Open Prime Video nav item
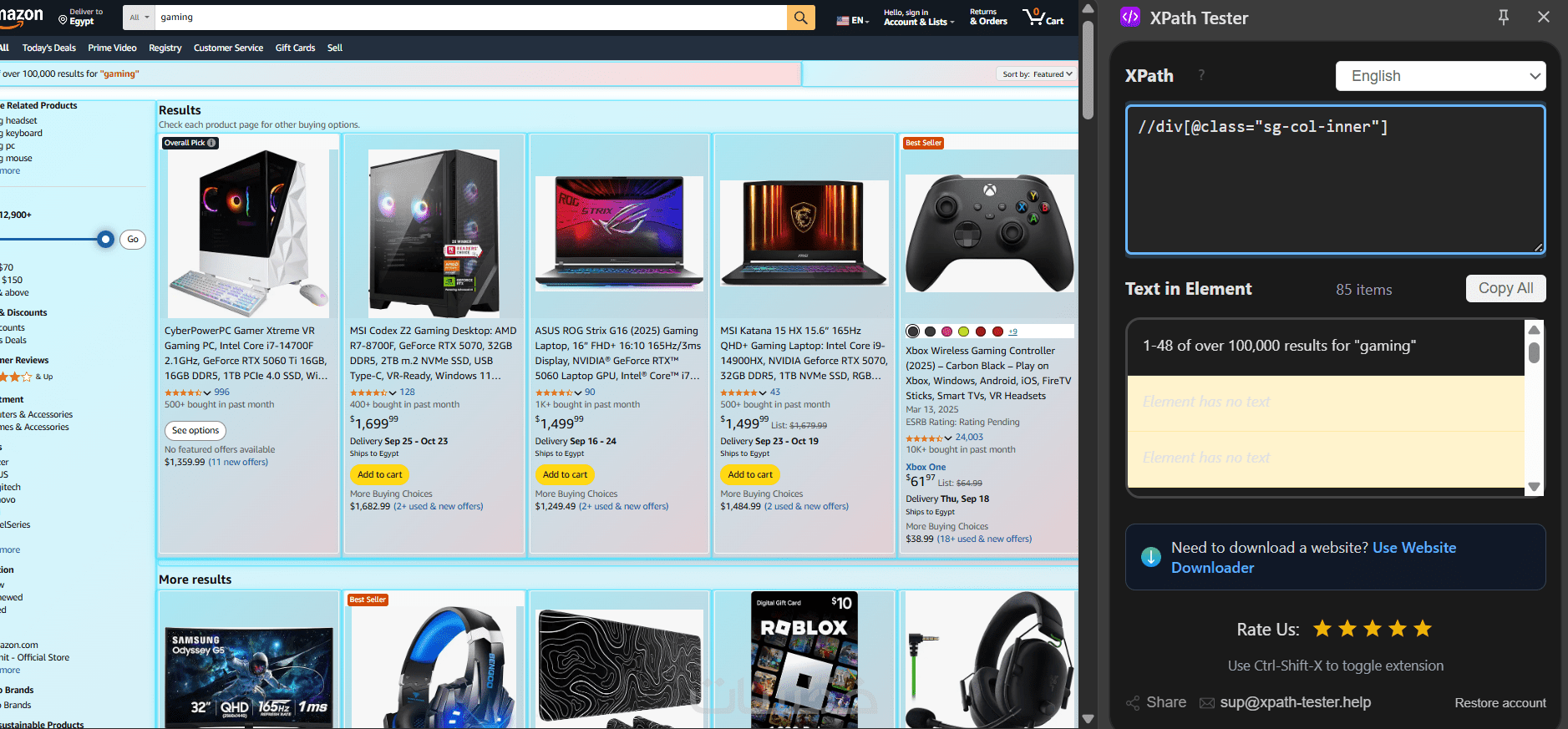Screen dimensions: 1568x729 pyautogui.click(x=112, y=48)
